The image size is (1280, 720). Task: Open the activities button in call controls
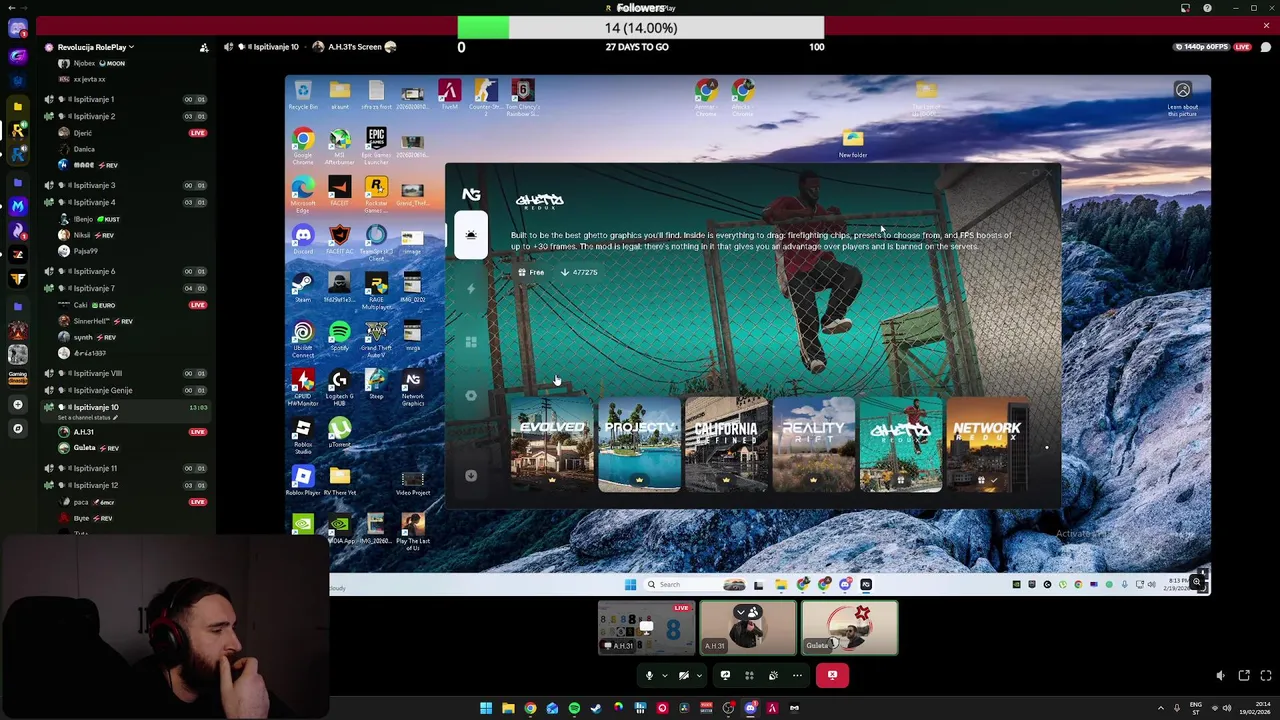[x=749, y=676]
